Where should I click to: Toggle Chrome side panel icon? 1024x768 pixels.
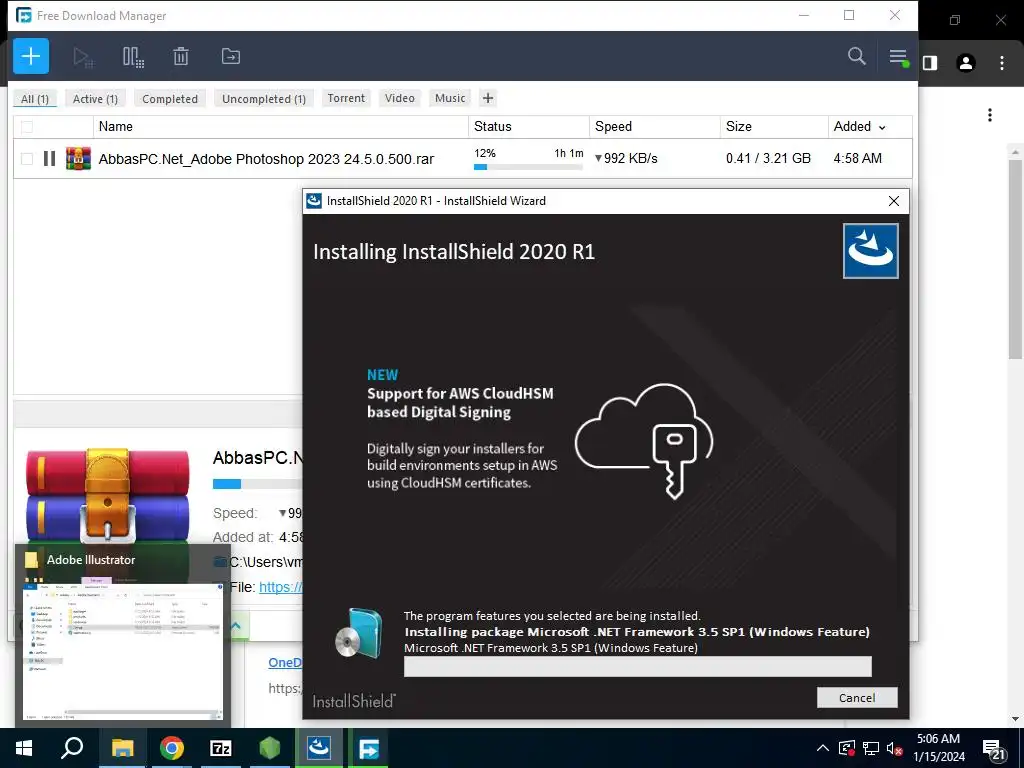930,63
